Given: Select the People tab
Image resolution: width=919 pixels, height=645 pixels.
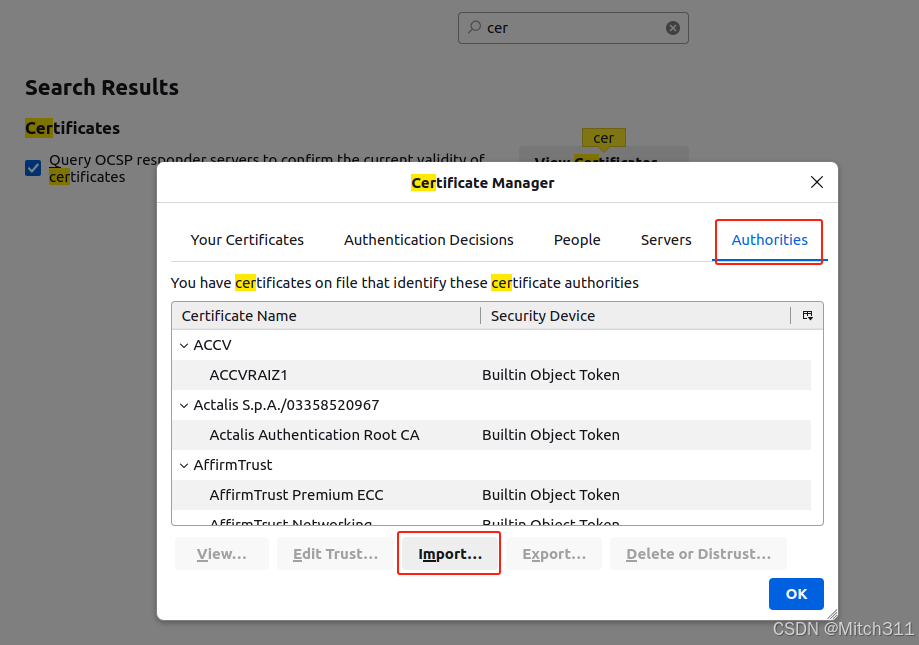Looking at the screenshot, I should click(577, 240).
